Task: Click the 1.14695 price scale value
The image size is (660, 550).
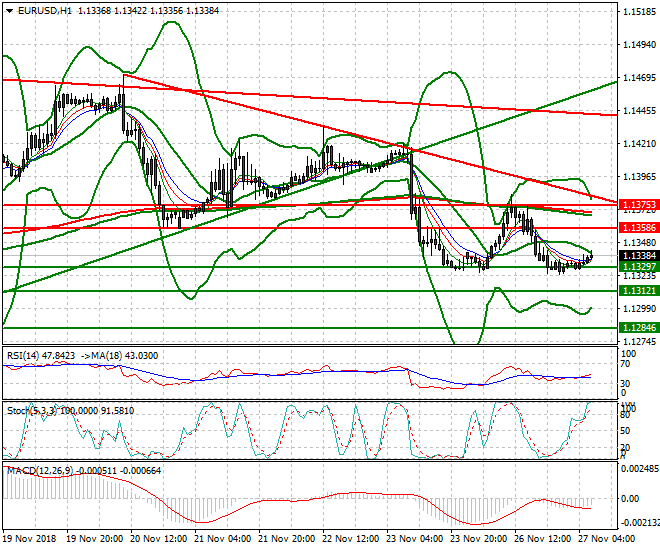Action: 639,77
